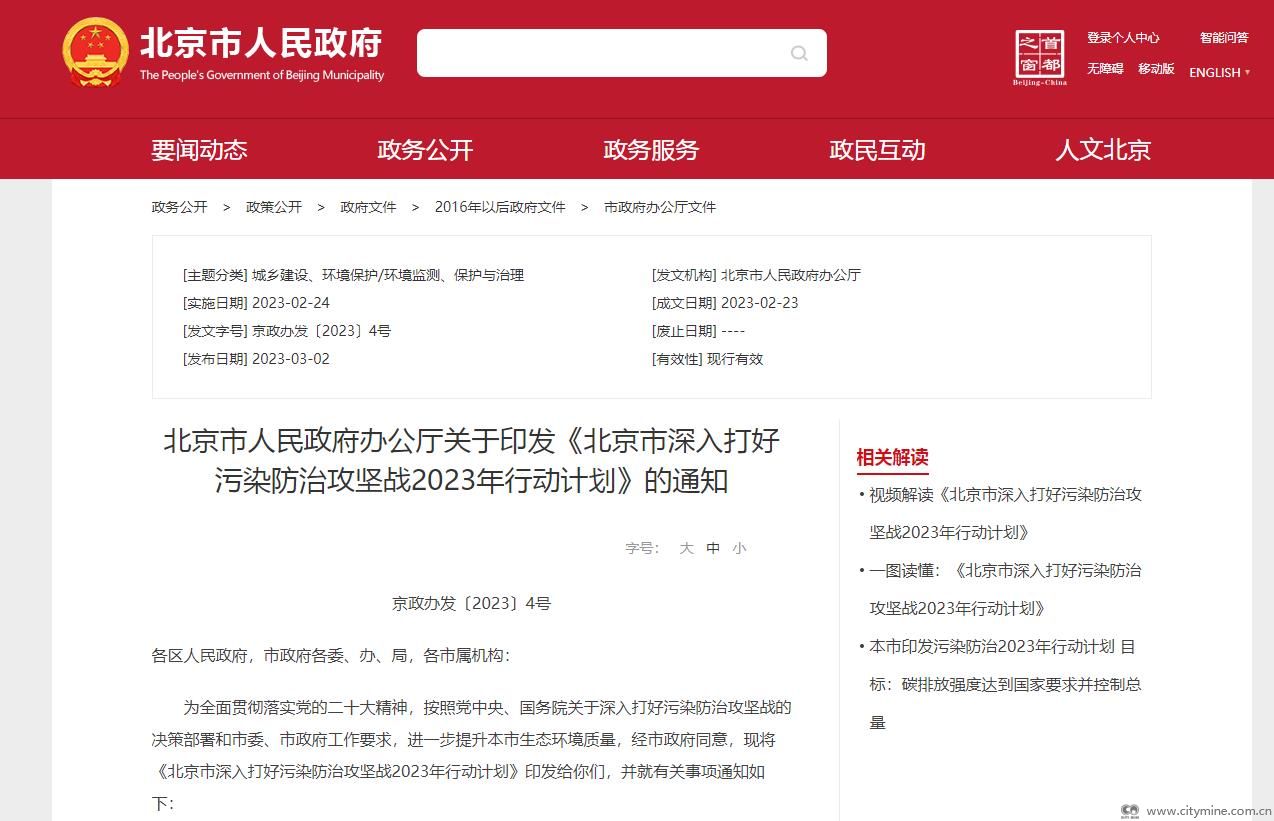The height and width of the screenshot is (821, 1274).
Task: Go to 政民互动 navigation section
Action: tap(877, 150)
